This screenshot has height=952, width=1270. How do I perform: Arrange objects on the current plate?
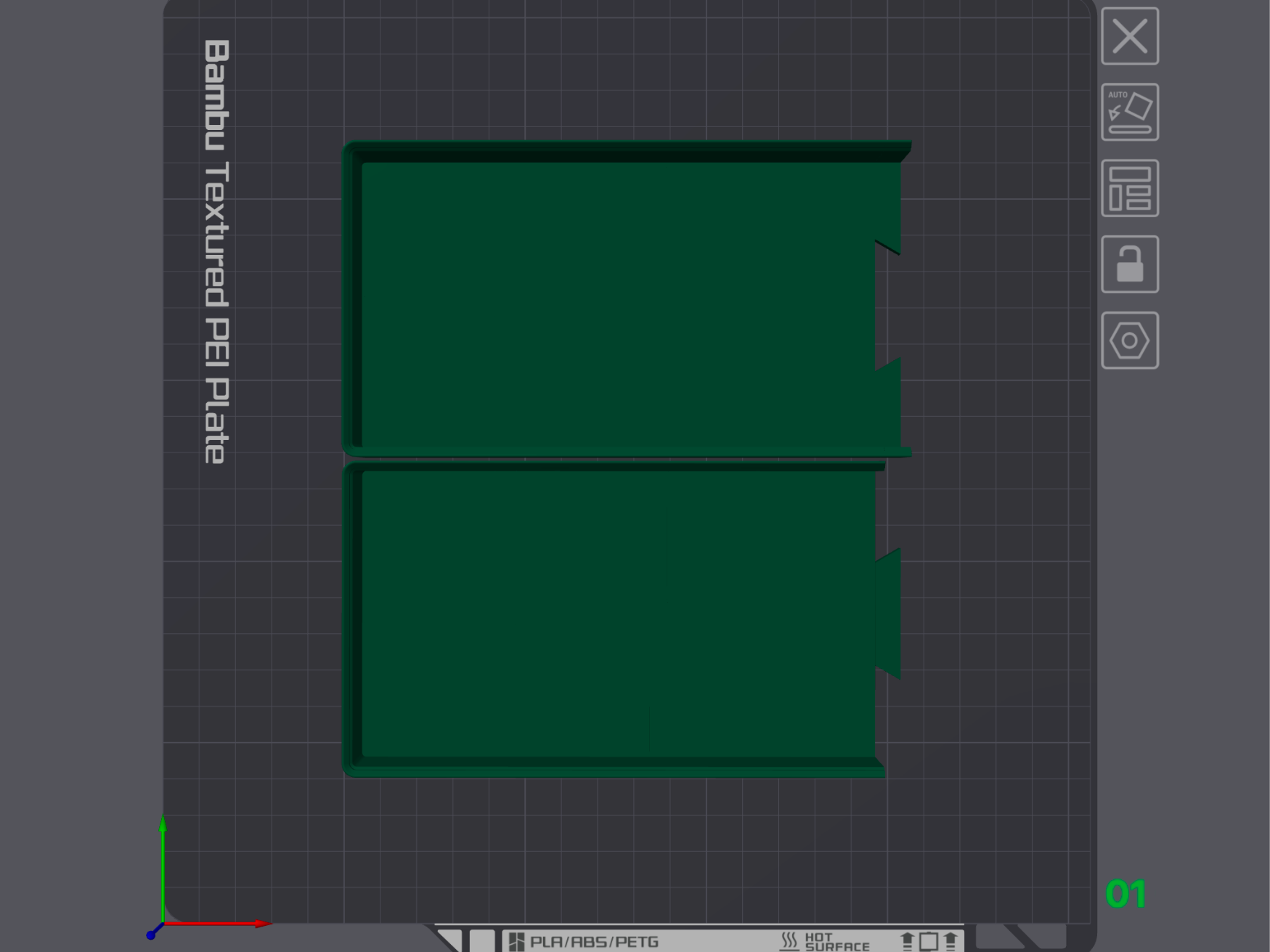1130,189
